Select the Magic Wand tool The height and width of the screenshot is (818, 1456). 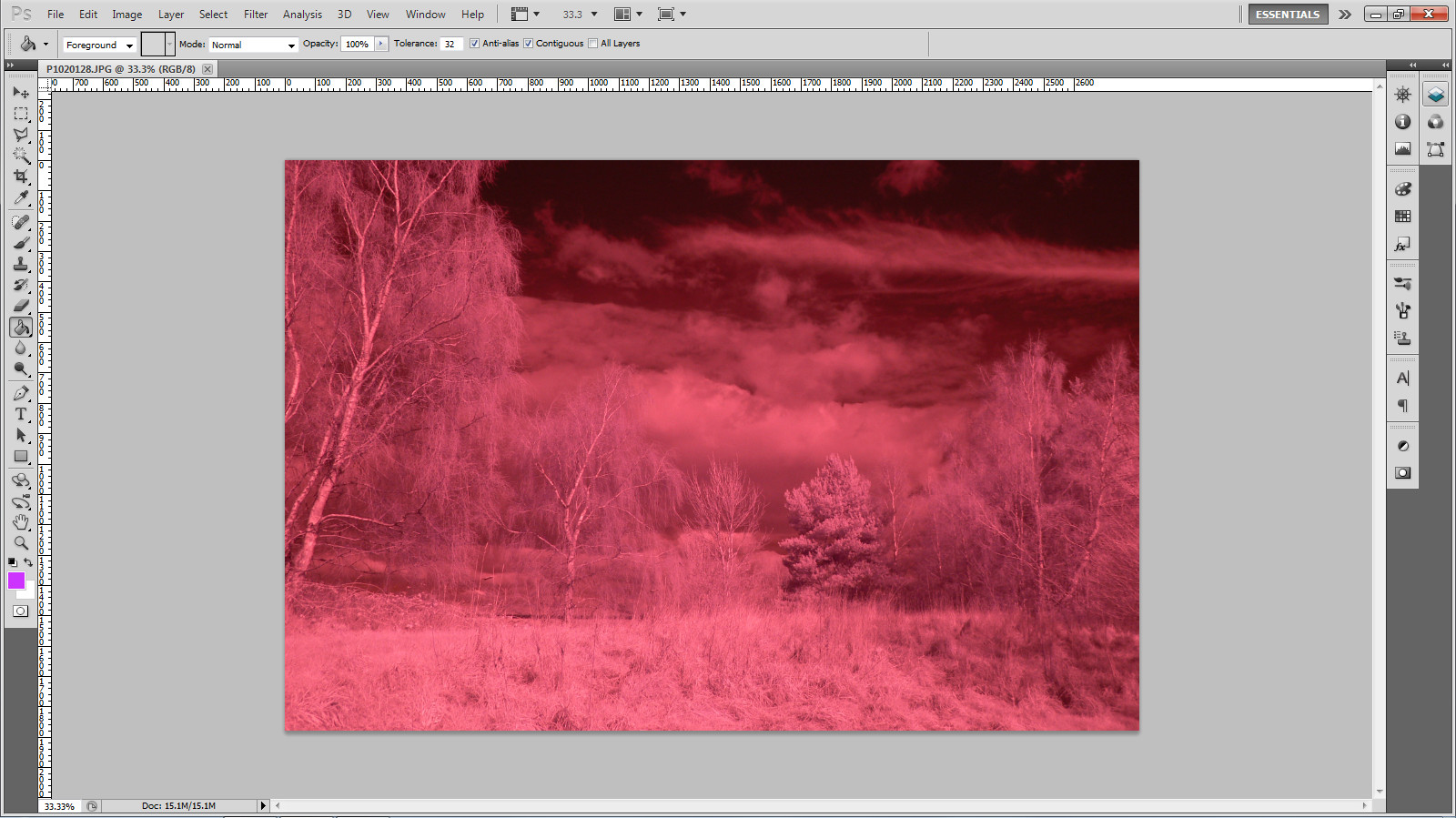[x=21, y=156]
